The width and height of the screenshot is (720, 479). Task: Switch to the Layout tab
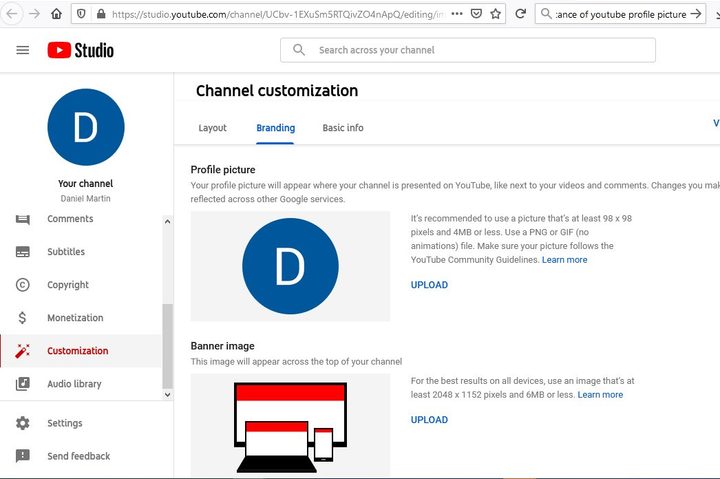(x=212, y=128)
